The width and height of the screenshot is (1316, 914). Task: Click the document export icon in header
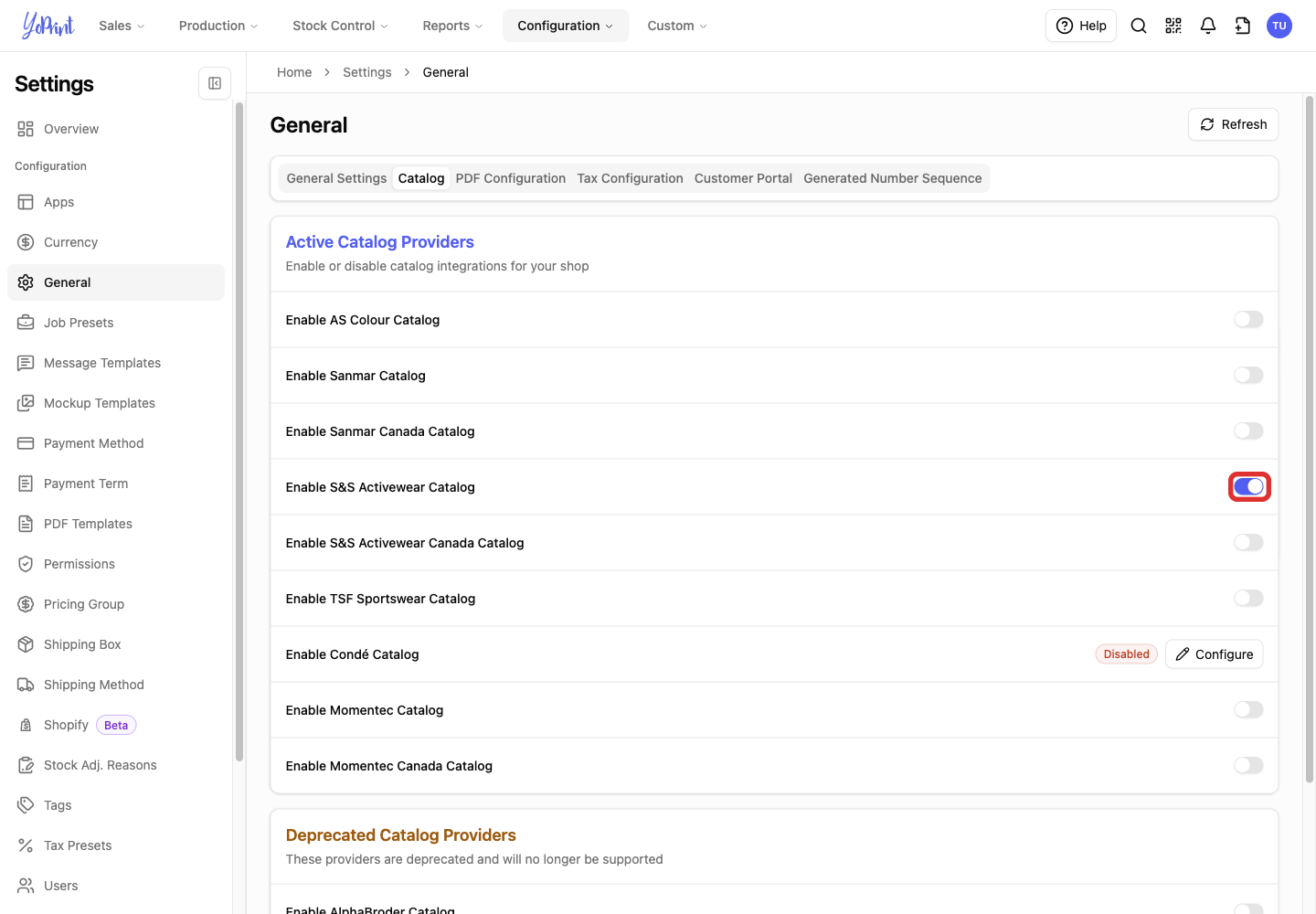coord(1243,26)
